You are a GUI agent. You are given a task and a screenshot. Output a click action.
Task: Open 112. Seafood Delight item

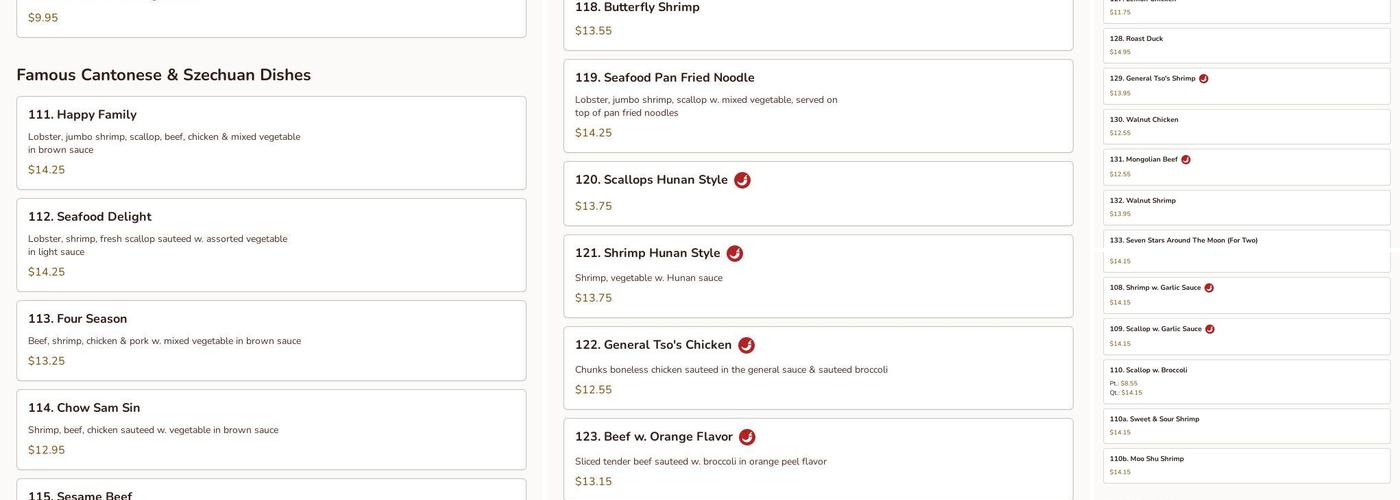click(x=90, y=217)
